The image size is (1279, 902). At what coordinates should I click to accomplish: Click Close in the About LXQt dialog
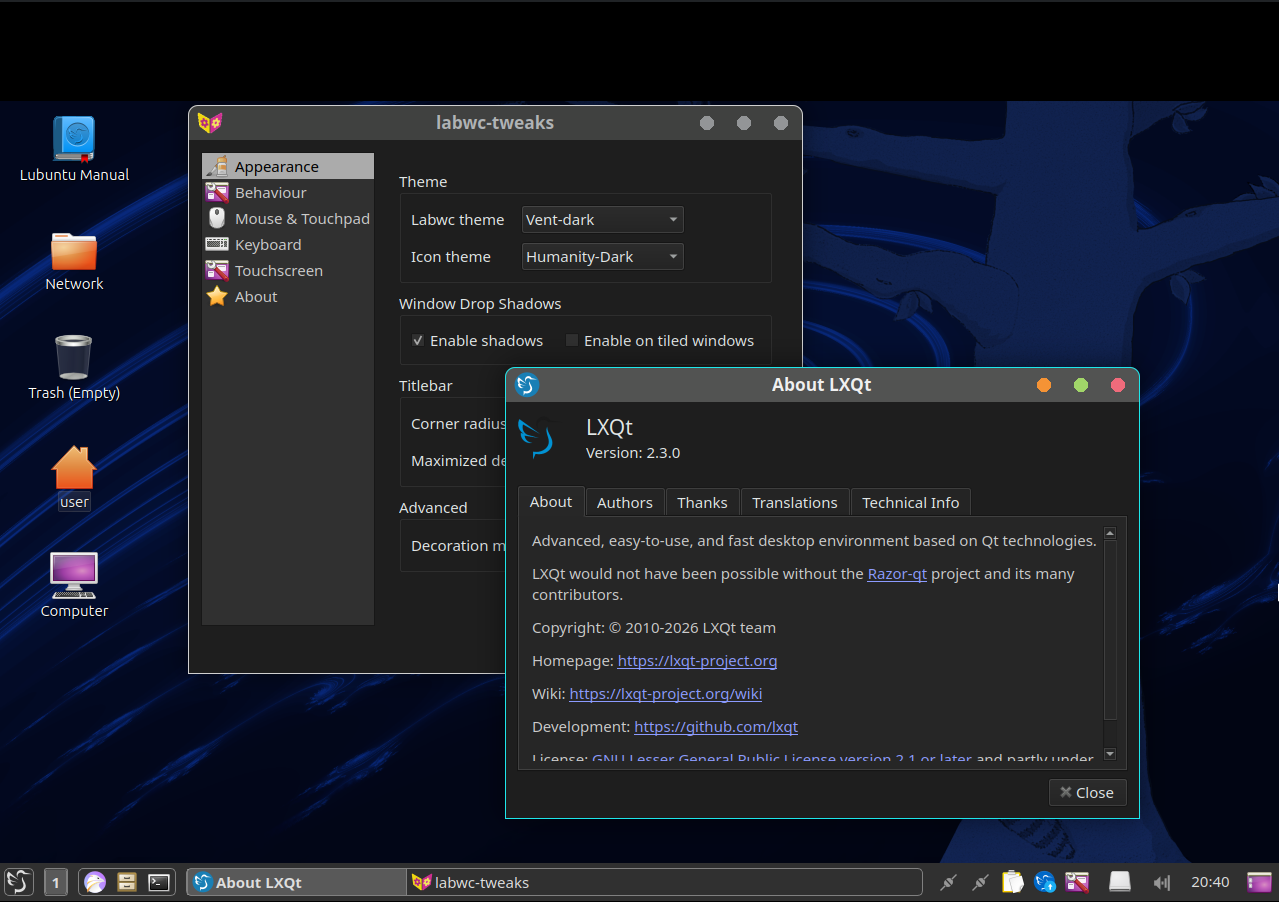(1087, 792)
